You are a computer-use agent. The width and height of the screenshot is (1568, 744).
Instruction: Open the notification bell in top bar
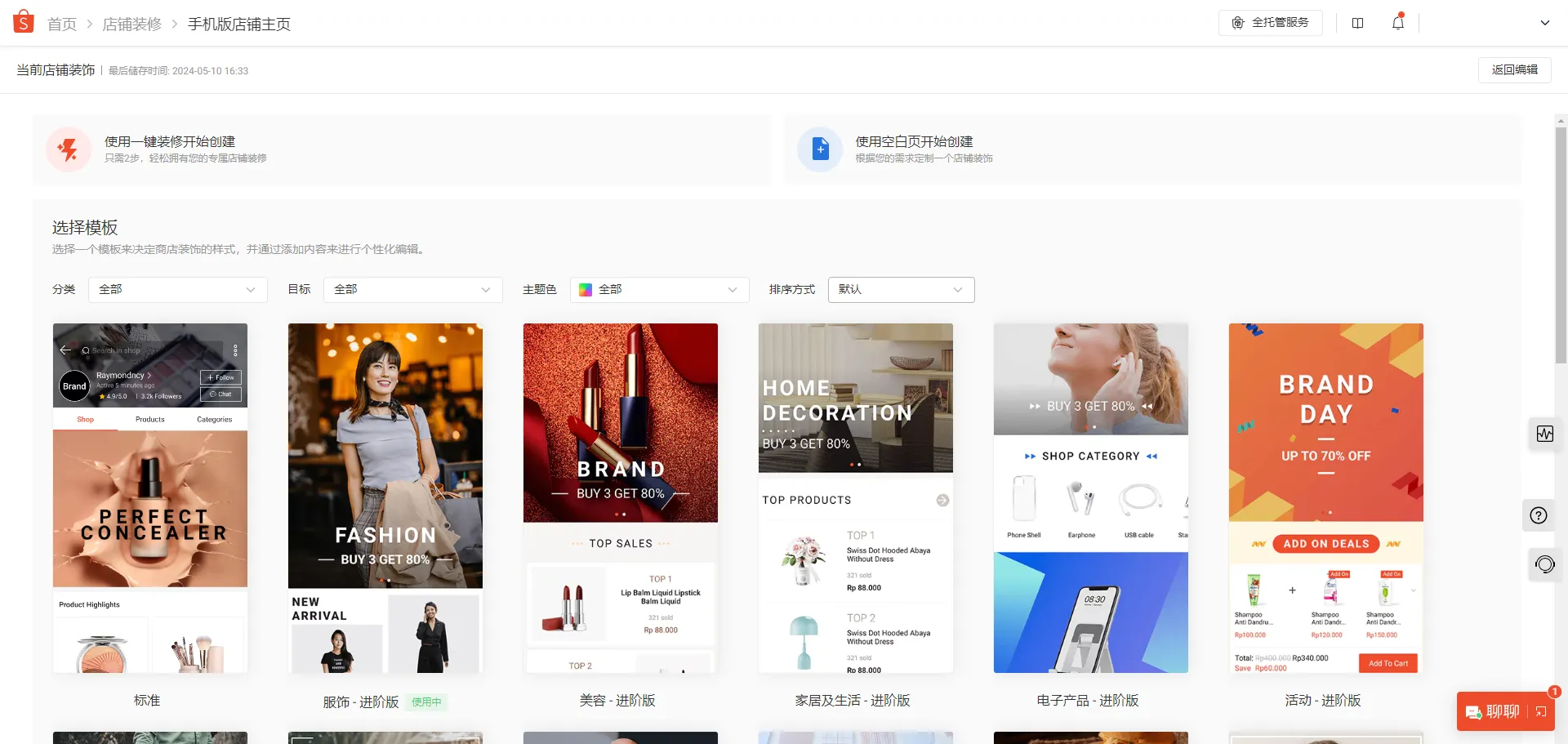1397,23
